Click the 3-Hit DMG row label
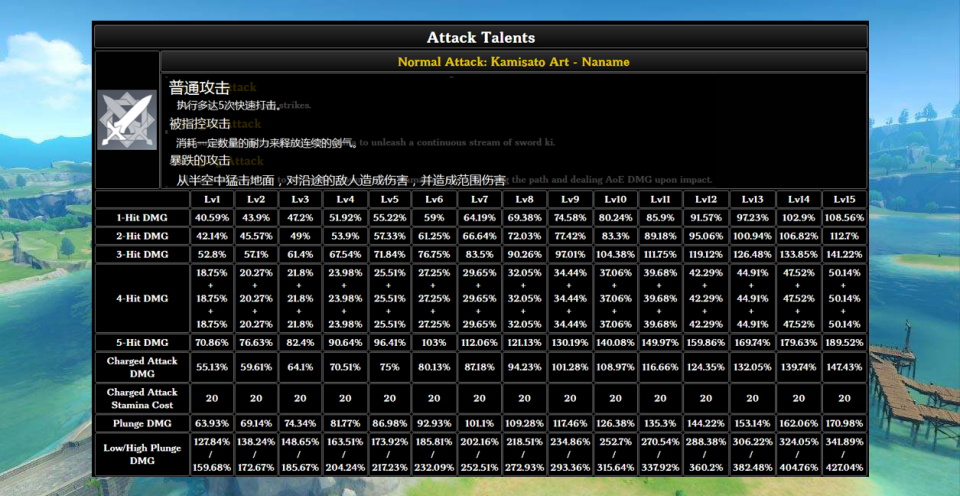This screenshot has width=960, height=496. click(x=142, y=254)
